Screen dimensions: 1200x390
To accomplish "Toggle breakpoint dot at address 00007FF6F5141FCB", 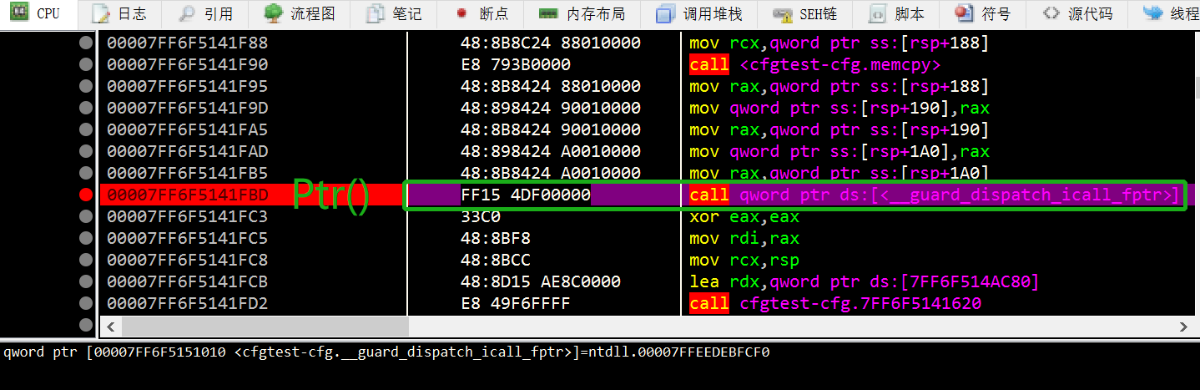I will point(85,281).
